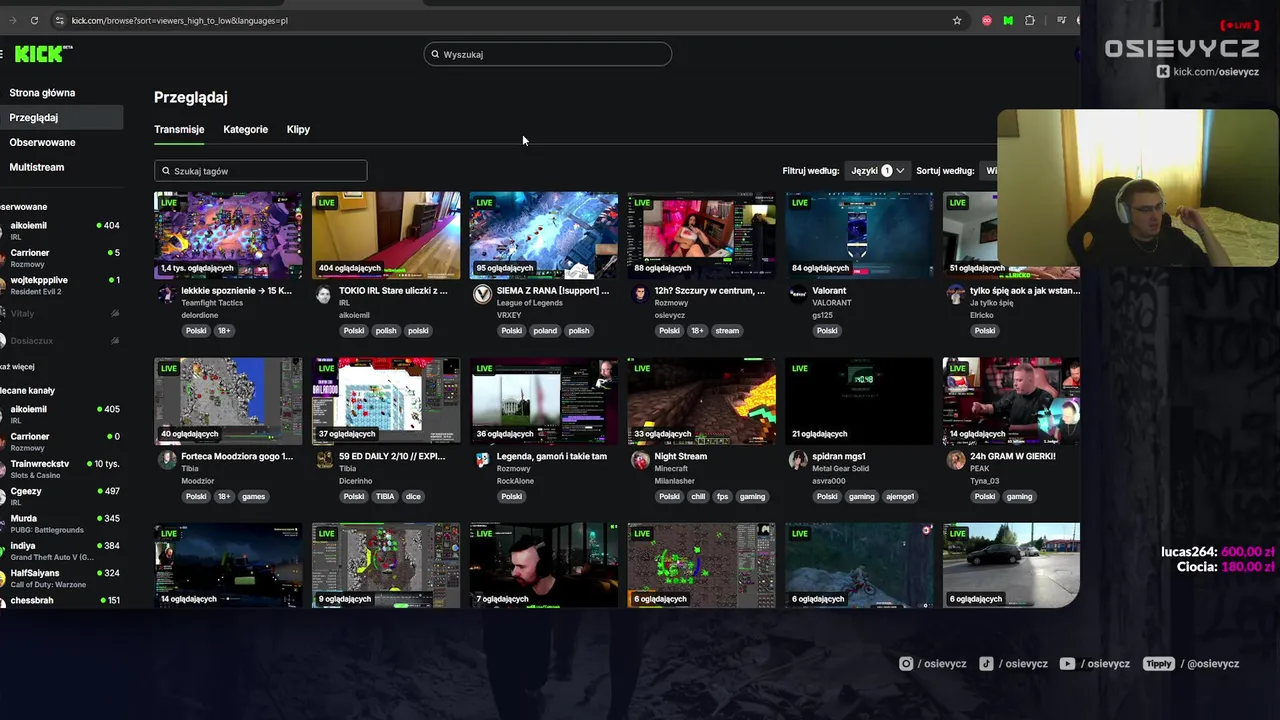Click the stream tag on osievycz card

(x=727, y=331)
